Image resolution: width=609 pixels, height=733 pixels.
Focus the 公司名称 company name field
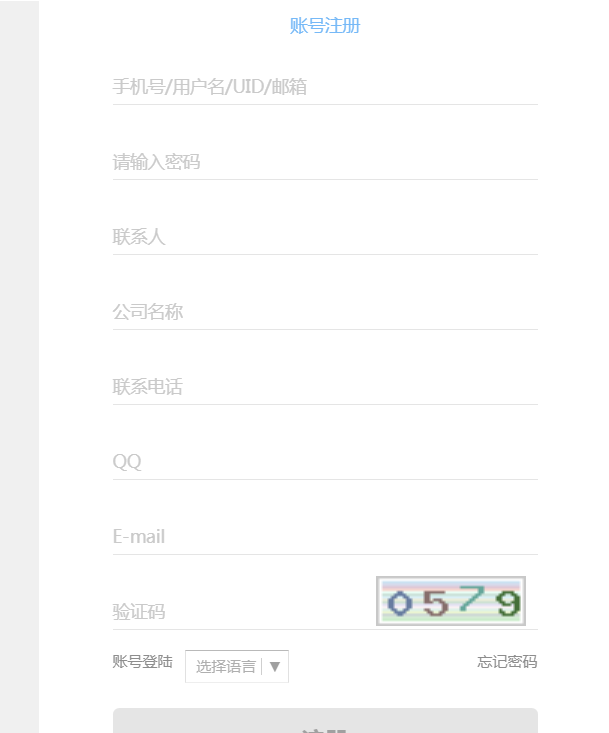[325, 312]
